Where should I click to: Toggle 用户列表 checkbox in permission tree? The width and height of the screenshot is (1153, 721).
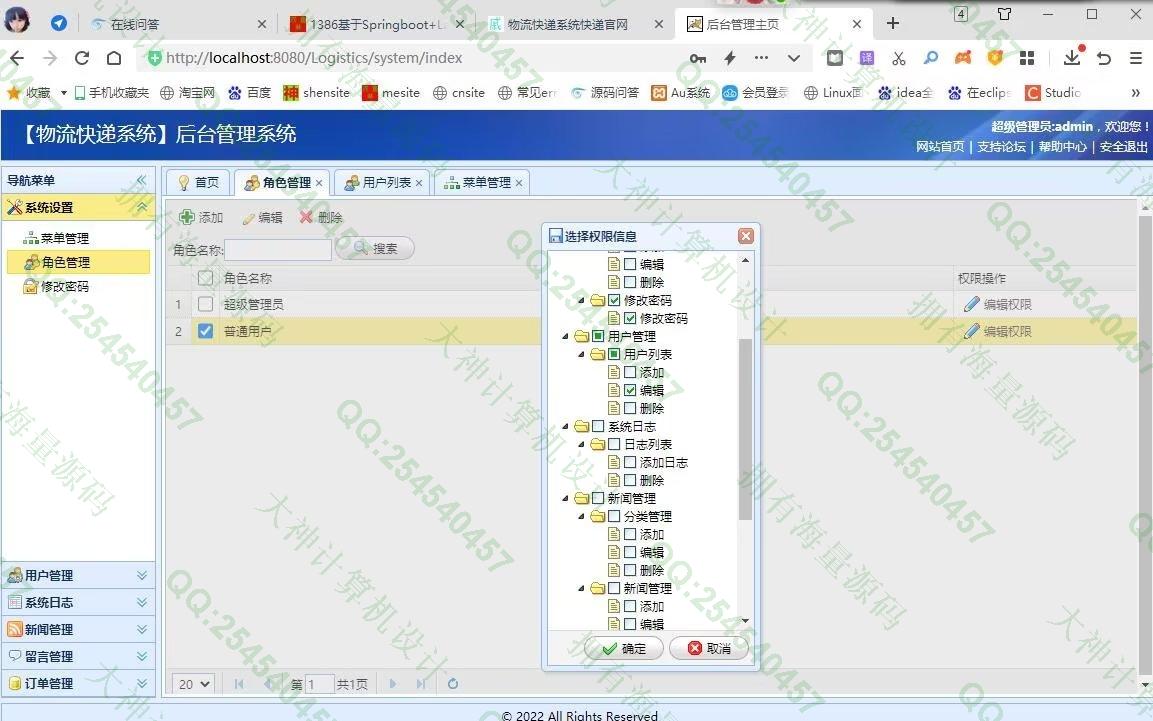click(615, 354)
